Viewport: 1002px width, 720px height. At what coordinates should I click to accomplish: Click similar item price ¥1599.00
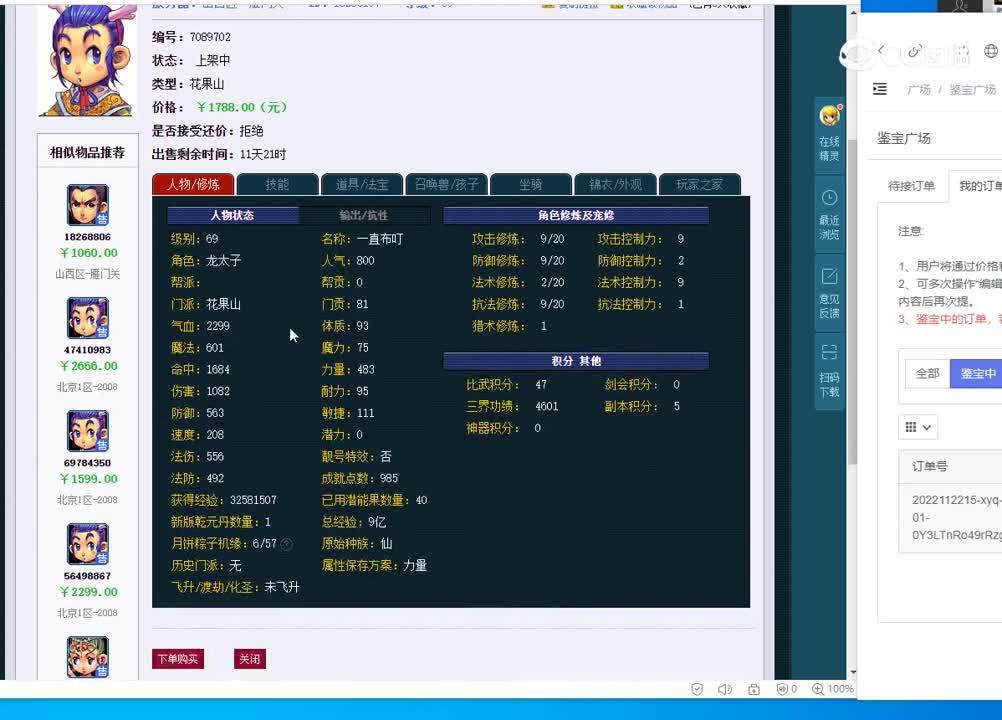[88, 479]
